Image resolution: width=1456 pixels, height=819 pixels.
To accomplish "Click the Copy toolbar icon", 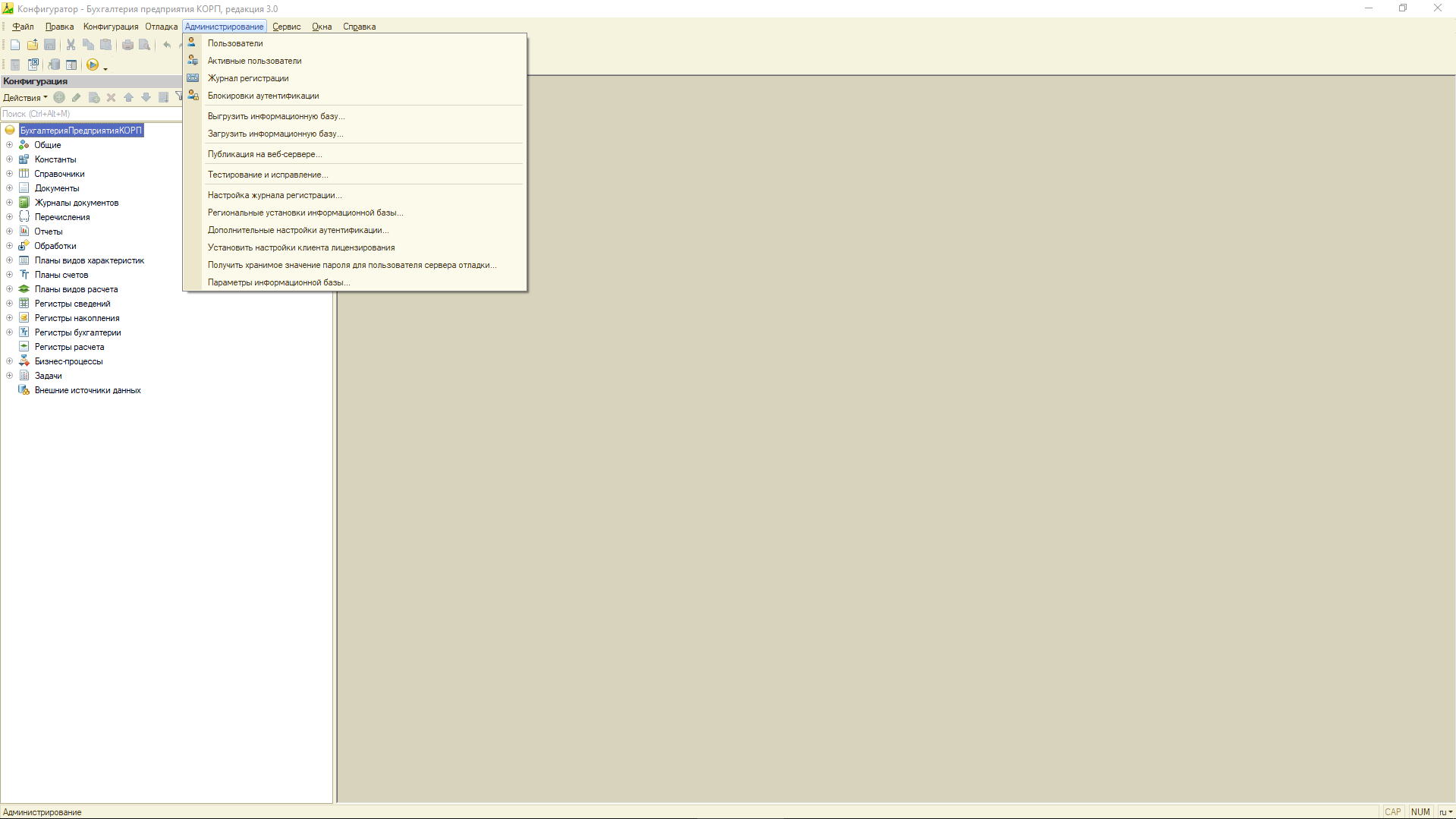I will [88, 45].
